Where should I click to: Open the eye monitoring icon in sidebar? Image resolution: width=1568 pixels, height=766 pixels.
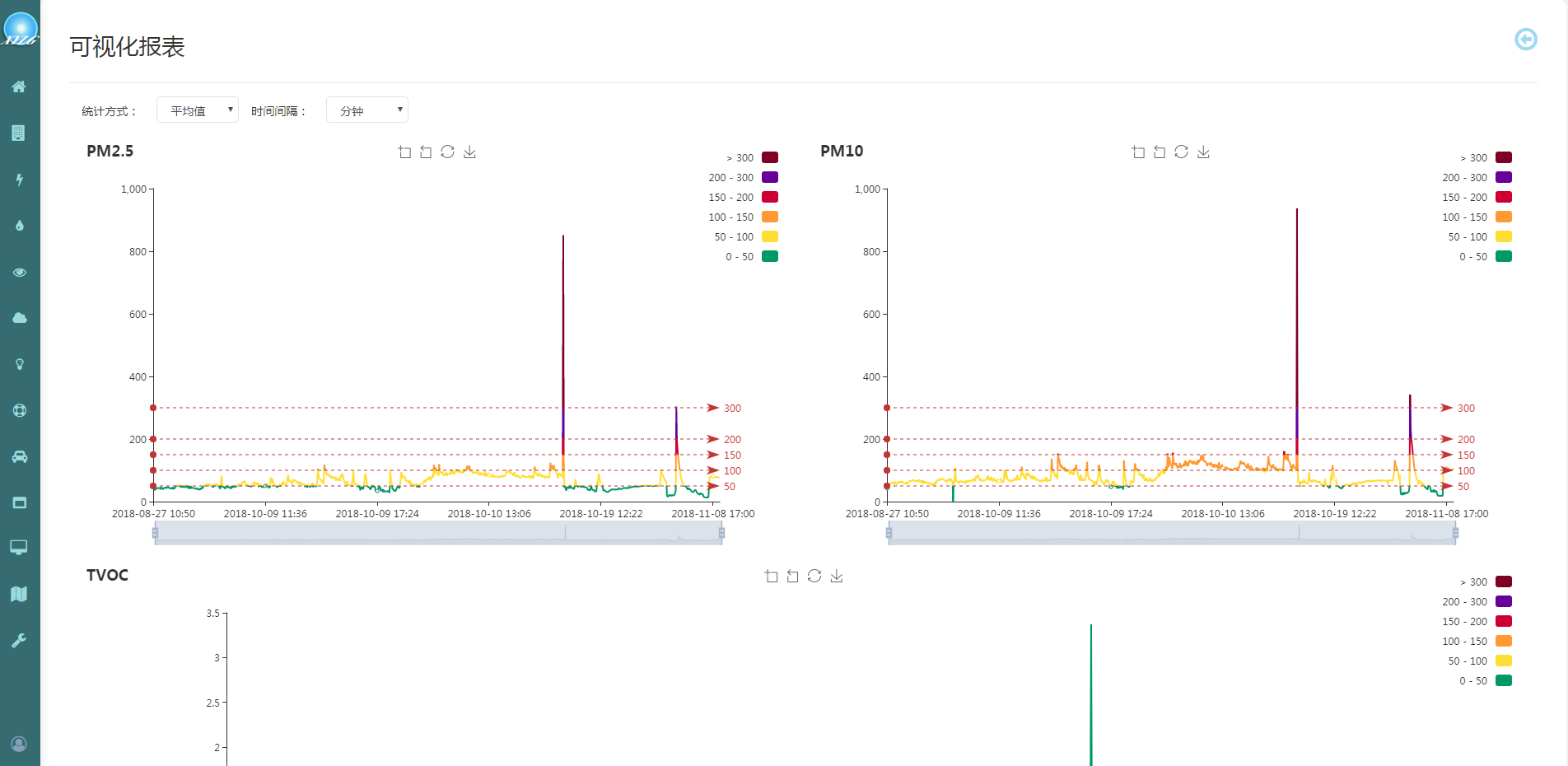19,272
